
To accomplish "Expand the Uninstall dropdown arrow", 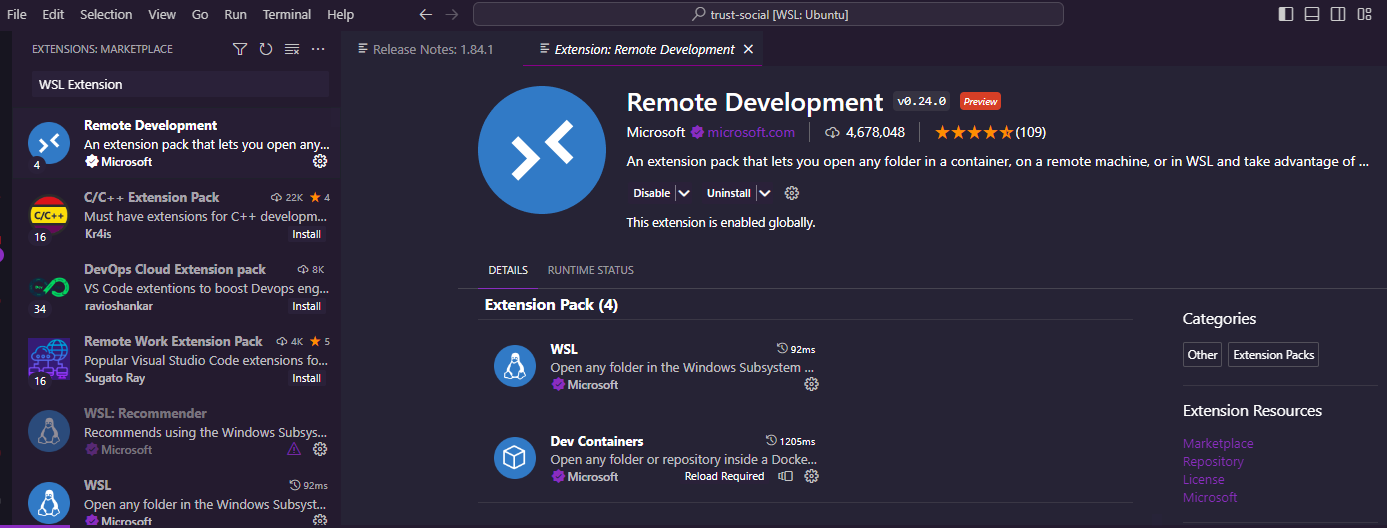I will pos(764,193).
